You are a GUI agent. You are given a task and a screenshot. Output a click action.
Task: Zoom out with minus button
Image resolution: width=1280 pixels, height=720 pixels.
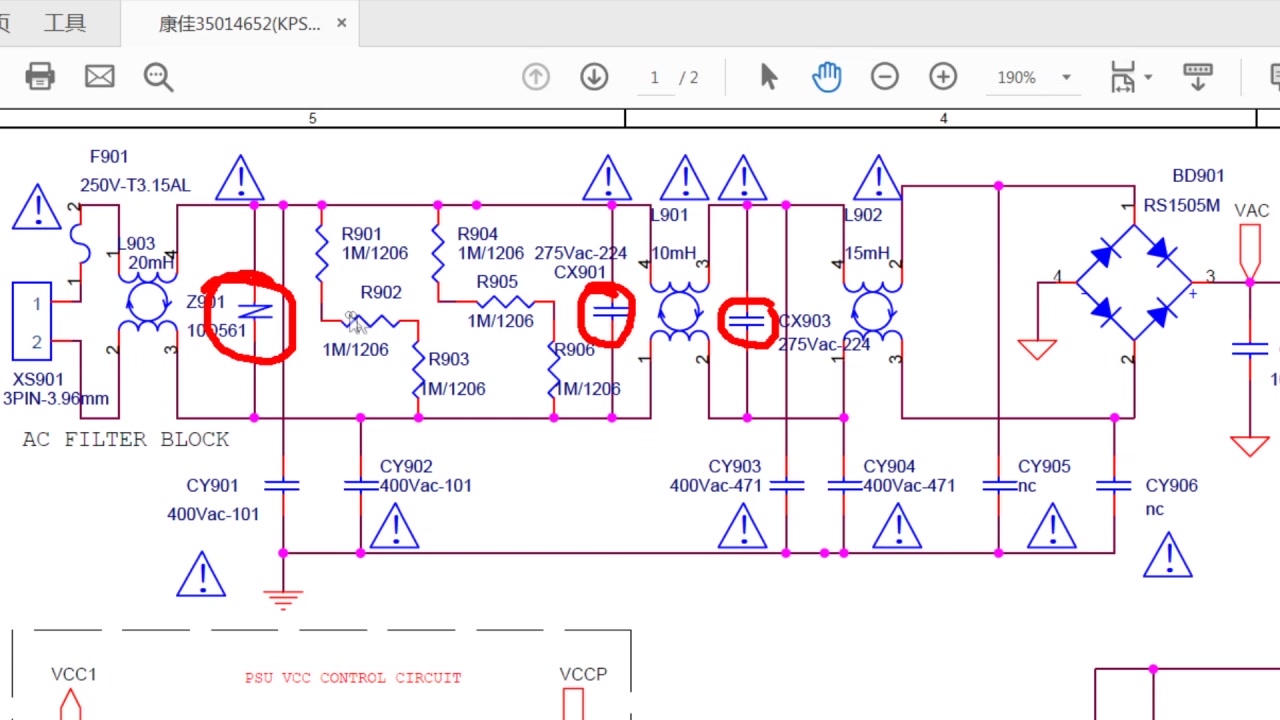tap(884, 77)
